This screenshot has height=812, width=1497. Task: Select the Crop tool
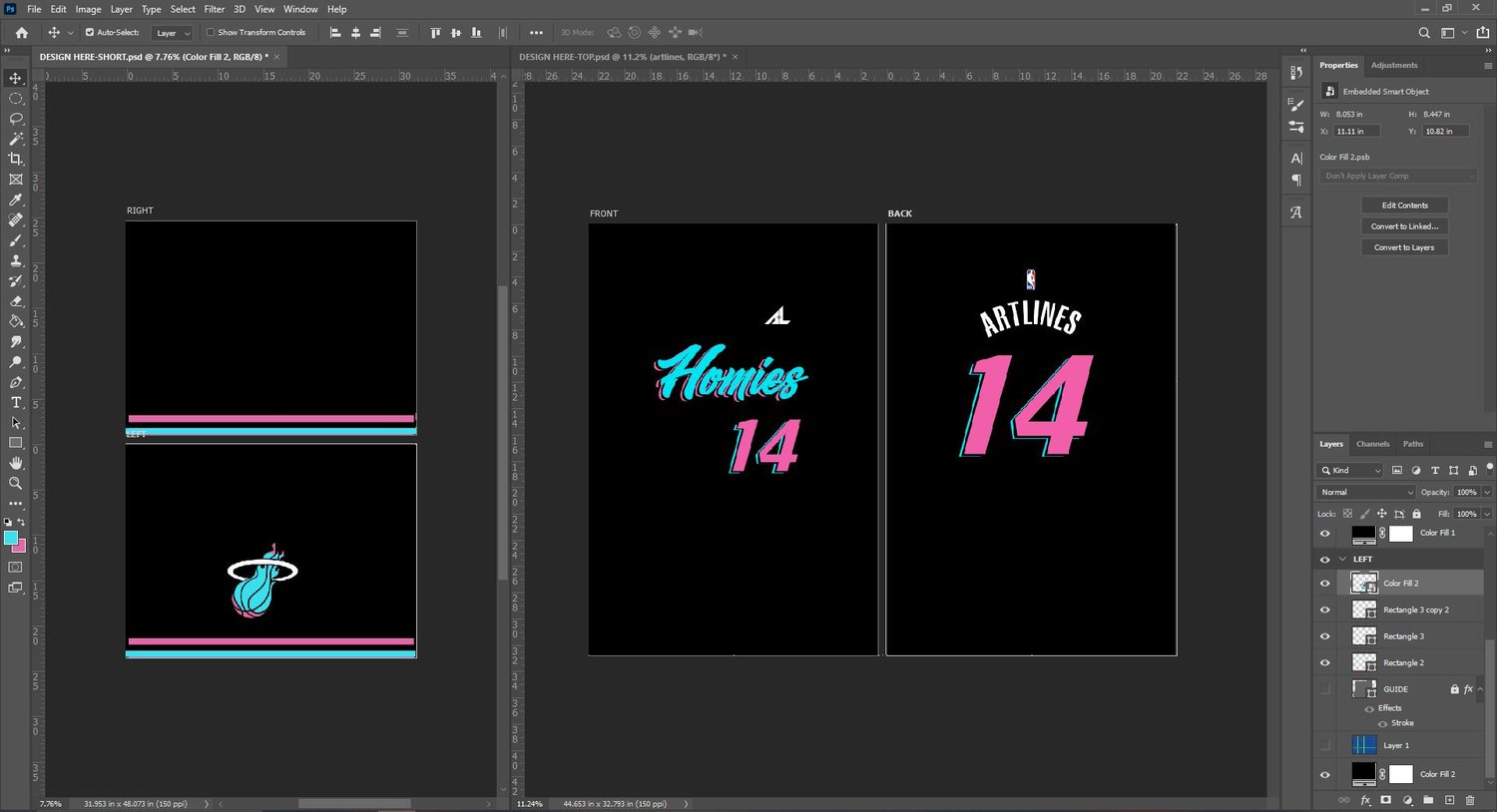click(15, 159)
